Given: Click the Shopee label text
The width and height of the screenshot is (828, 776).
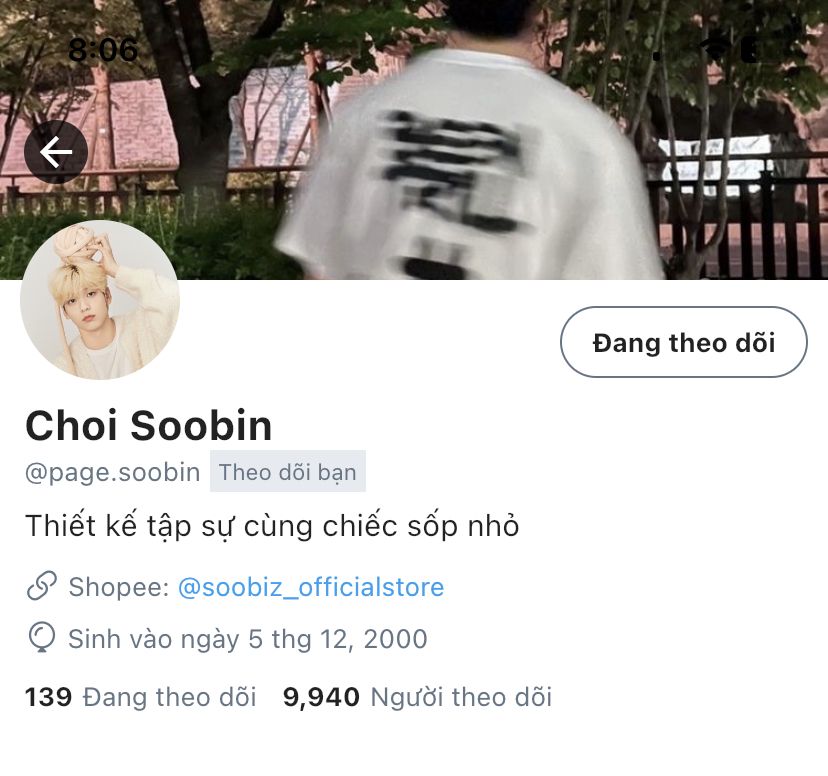Looking at the screenshot, I should [x=119, y=587].
